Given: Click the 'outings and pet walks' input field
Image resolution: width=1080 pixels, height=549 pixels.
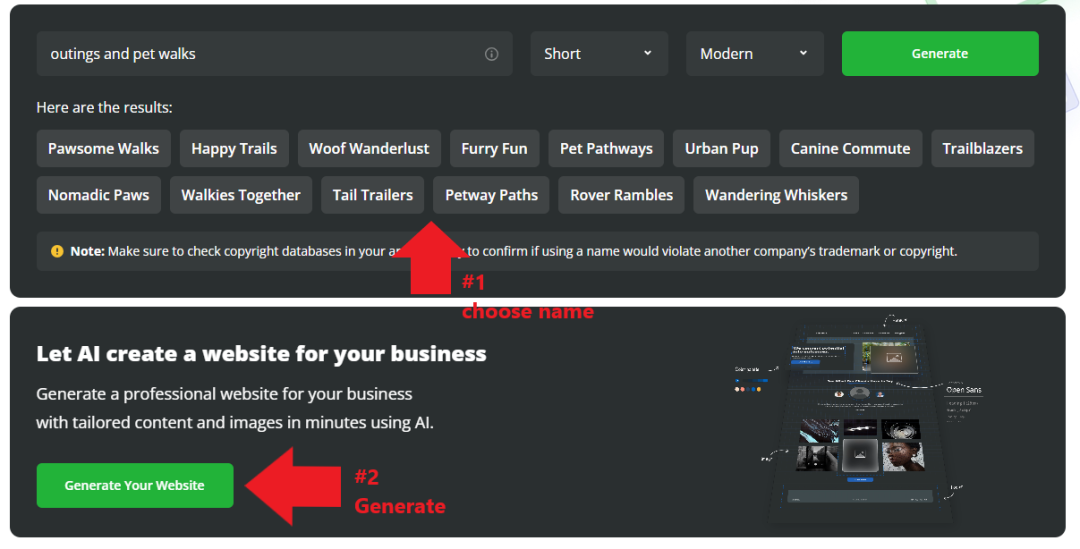Looking at the screenshot, I should [274, 54].
